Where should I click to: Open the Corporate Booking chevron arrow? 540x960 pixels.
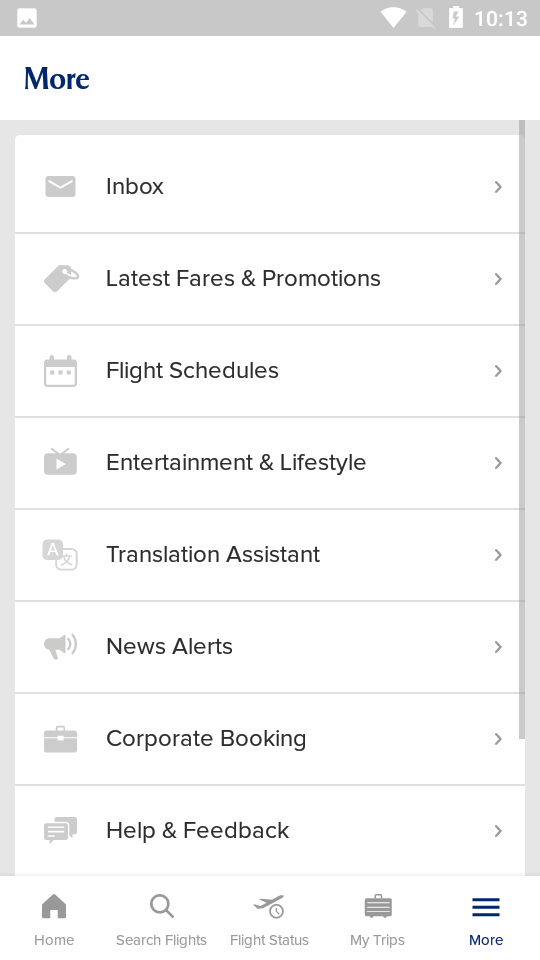[498, 739]
